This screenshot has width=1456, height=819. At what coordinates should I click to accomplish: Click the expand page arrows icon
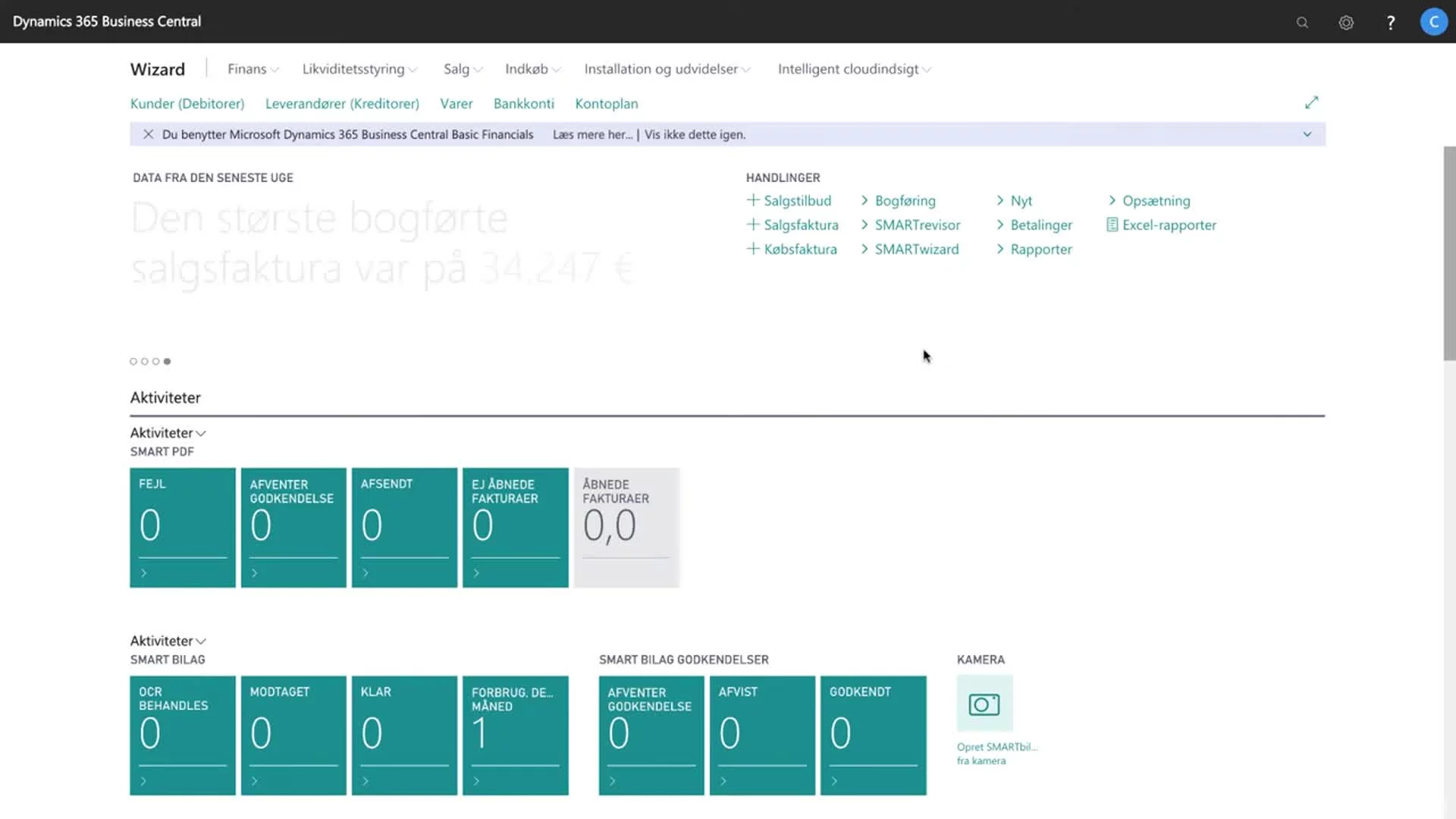coord(1311,102)
